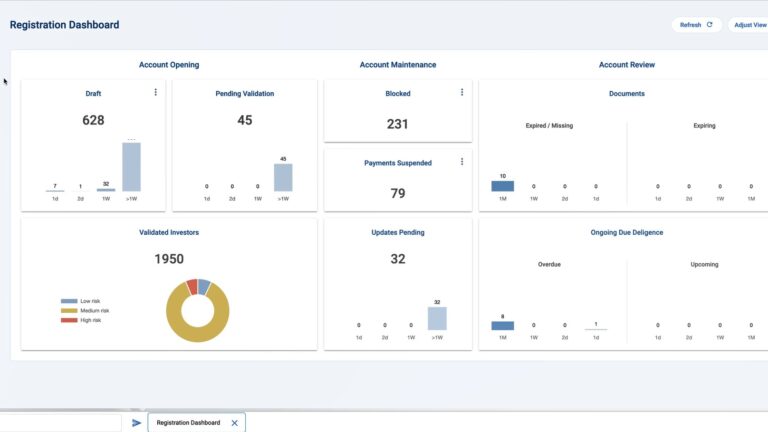Click the Updates Pending >1W bar
Viewport: 768px width, 432px height.
coord(437,318)
